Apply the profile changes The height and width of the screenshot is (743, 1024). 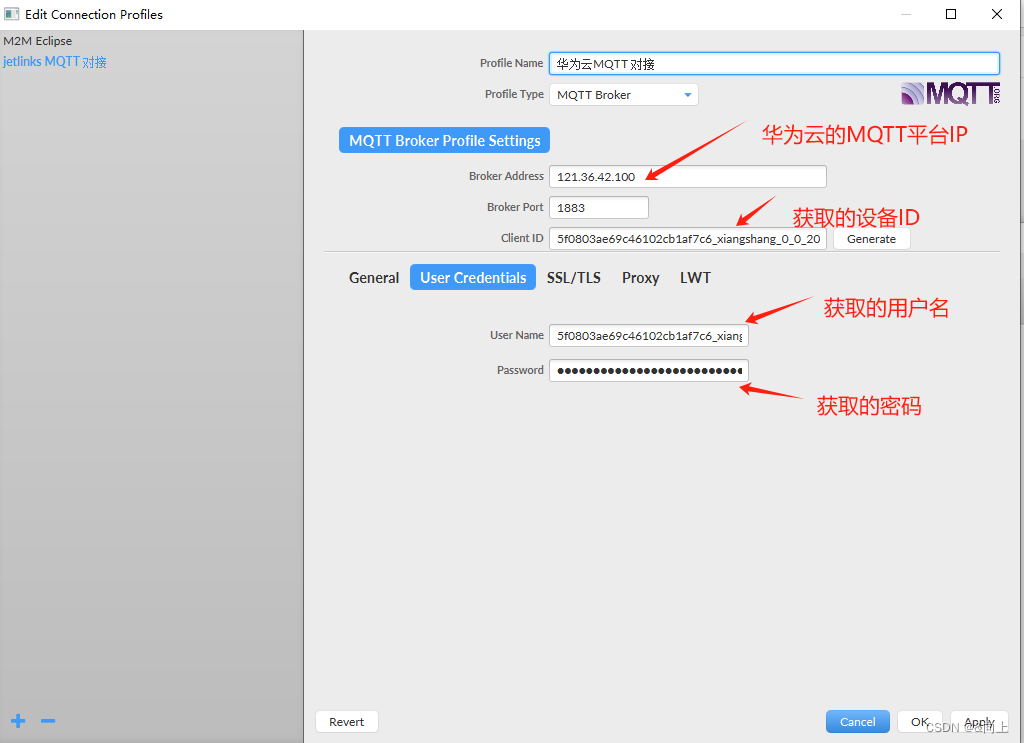pyautogui.click(x=979, y=721)
